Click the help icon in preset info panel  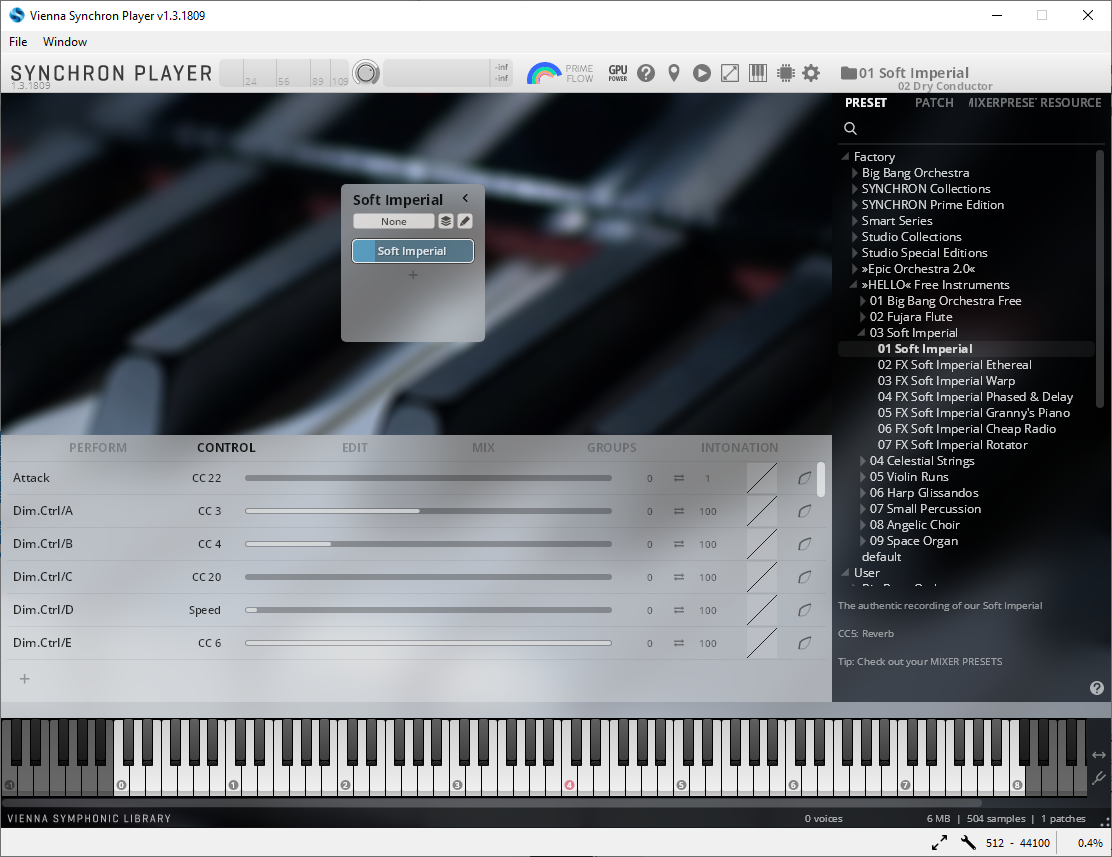pyautogui.click(x=1096, y=687)
